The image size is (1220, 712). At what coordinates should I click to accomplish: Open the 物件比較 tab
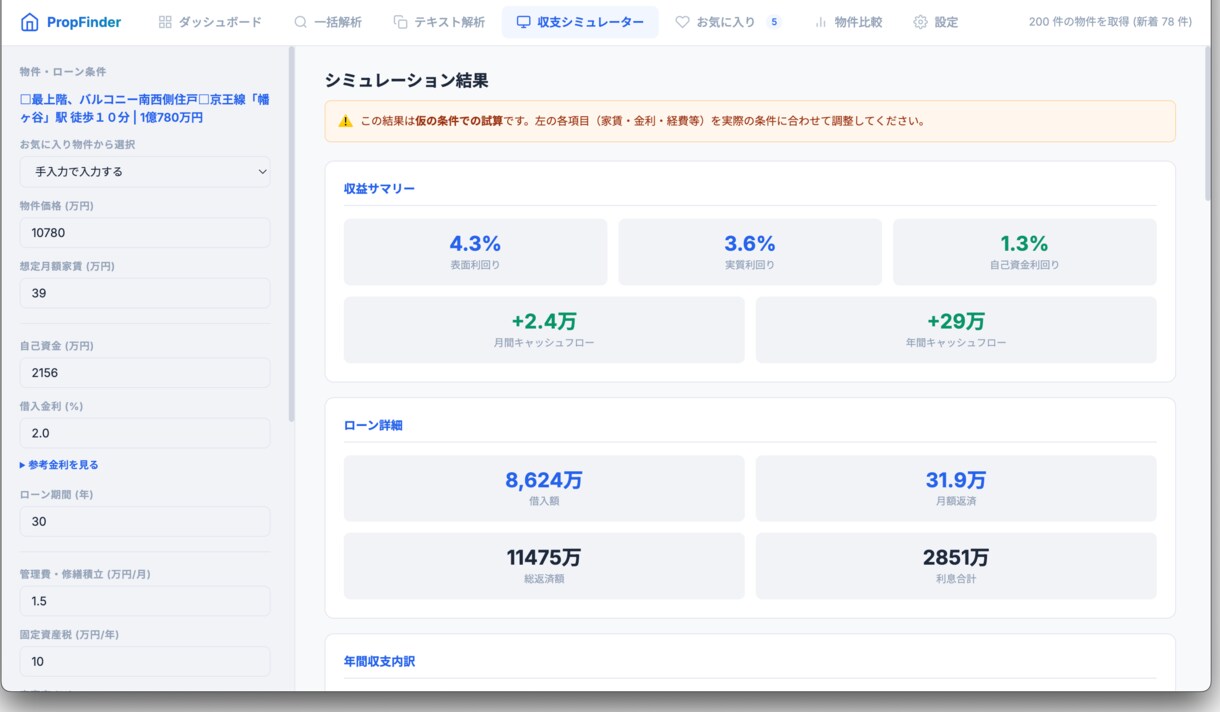(848, 22)
